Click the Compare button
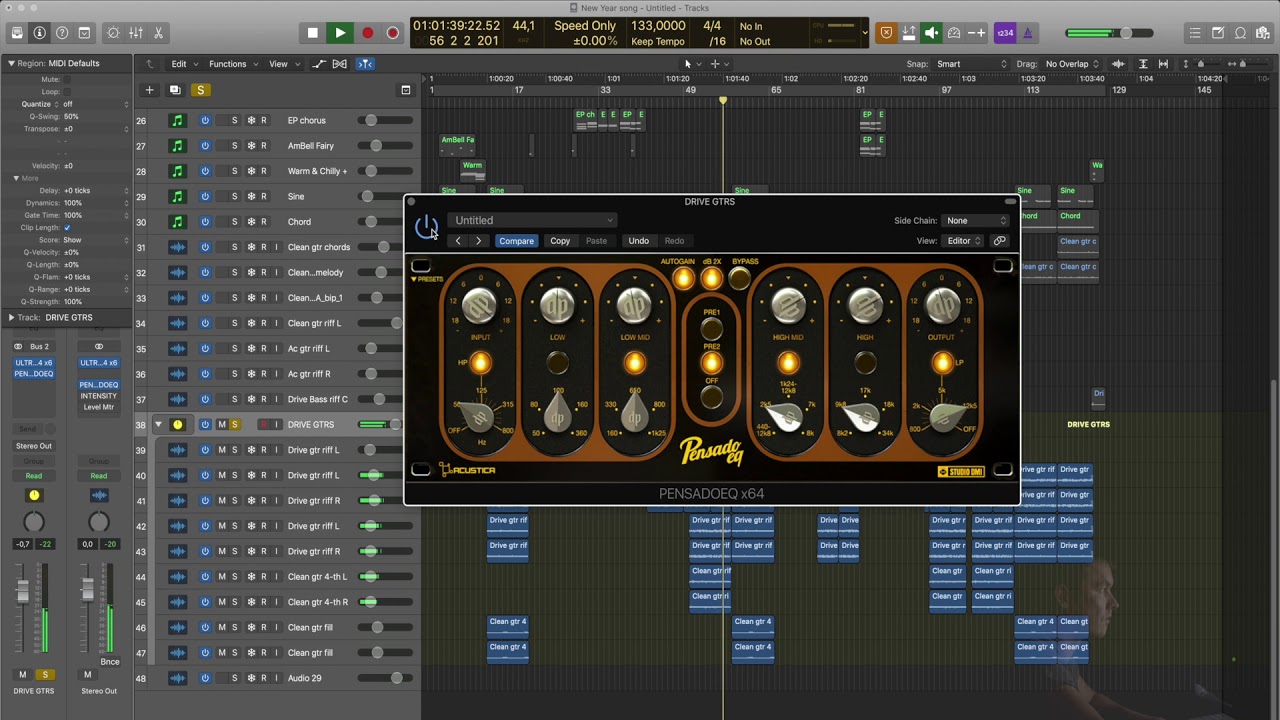The image size is (1280, 720). [516, 241]
